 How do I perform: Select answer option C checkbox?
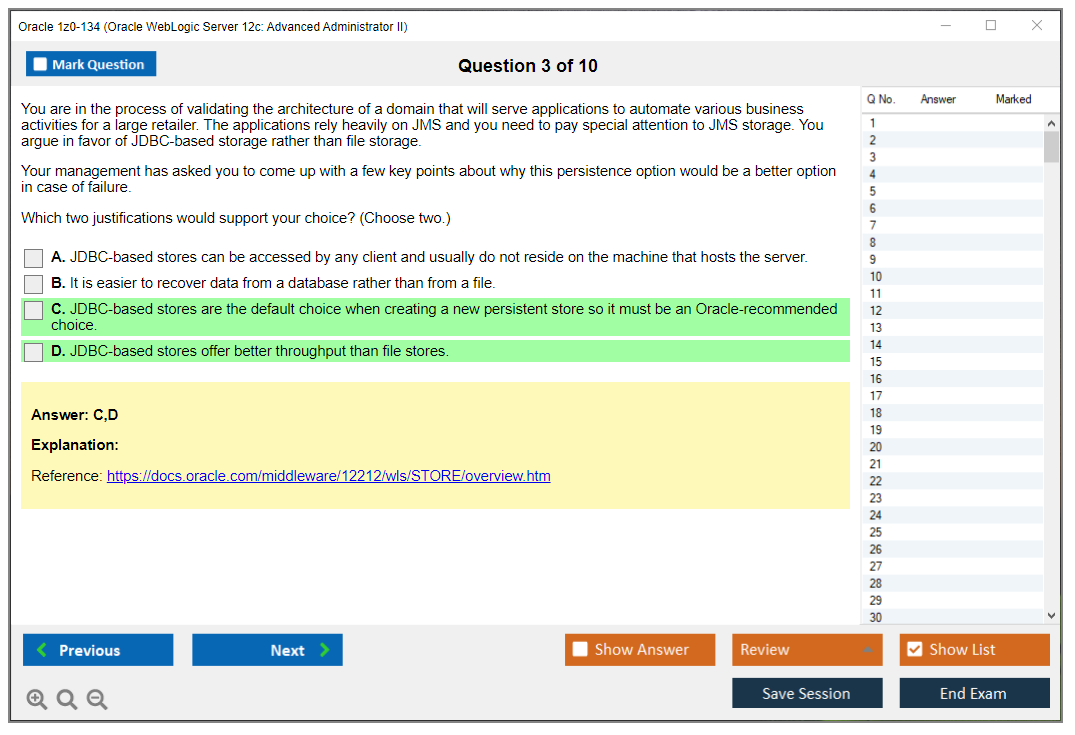coord(34,310)
